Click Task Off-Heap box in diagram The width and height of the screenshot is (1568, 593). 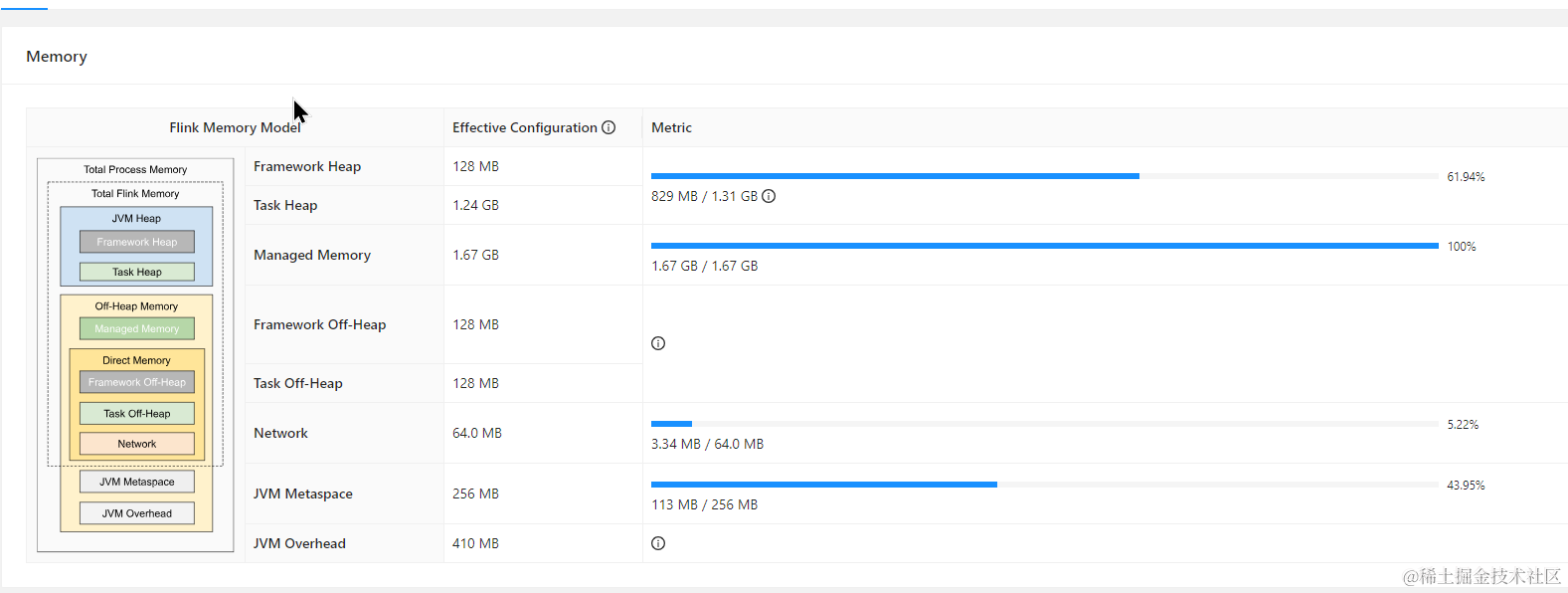[x=137, y=413]
